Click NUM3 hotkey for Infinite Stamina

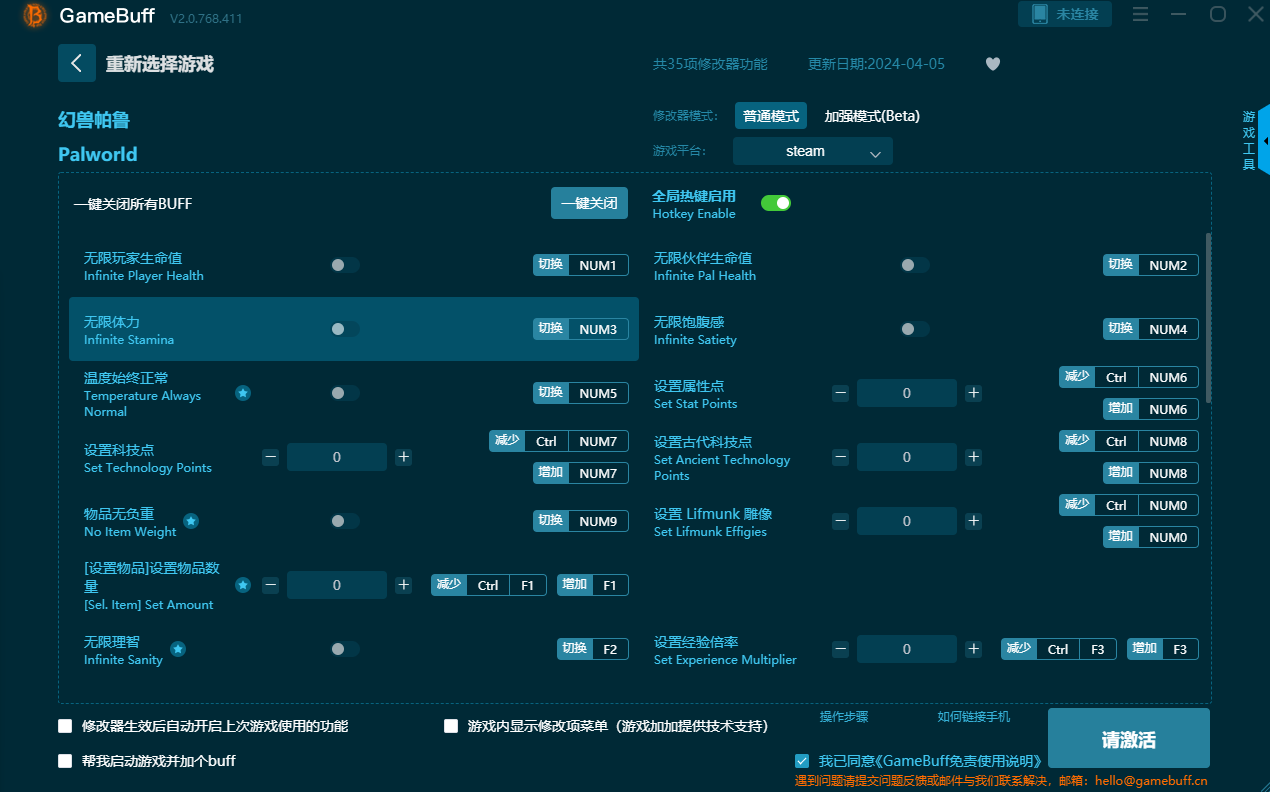(598, 329)
